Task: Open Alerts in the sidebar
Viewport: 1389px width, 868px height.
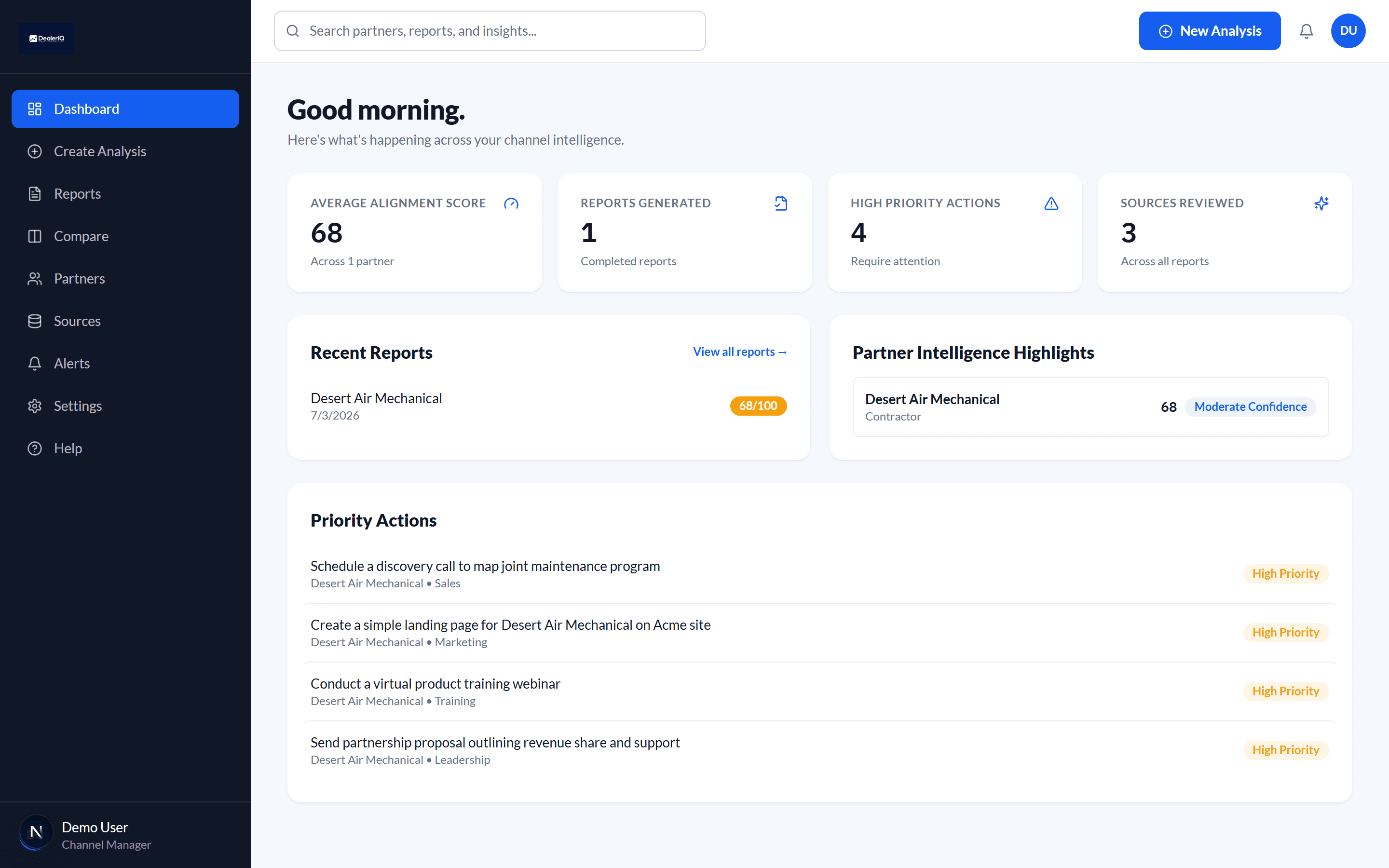Action: tap(125, 364)
